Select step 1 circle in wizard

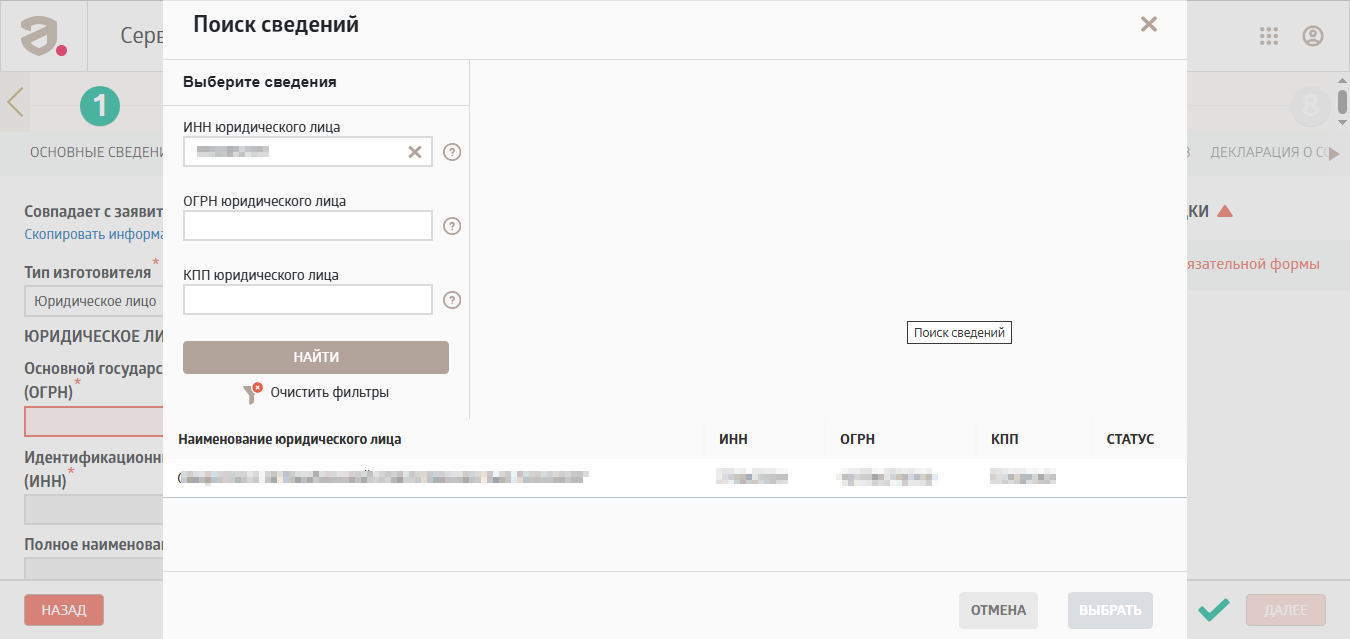tap(100, 105)
